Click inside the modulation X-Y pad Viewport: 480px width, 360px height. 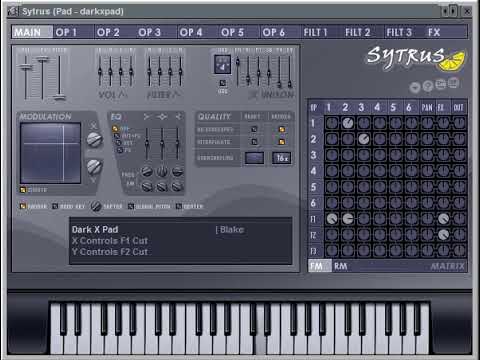(x=50, y=153)
